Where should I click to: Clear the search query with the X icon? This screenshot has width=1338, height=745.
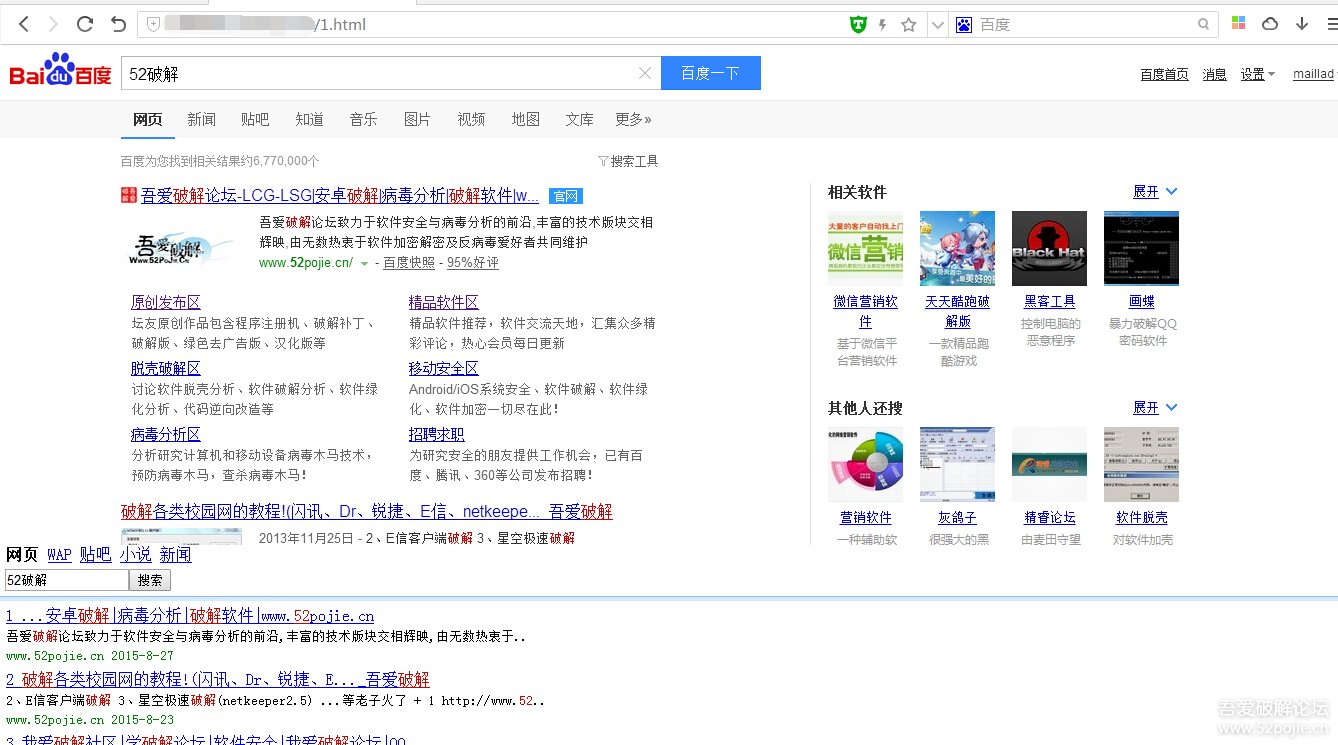(645, 73)
